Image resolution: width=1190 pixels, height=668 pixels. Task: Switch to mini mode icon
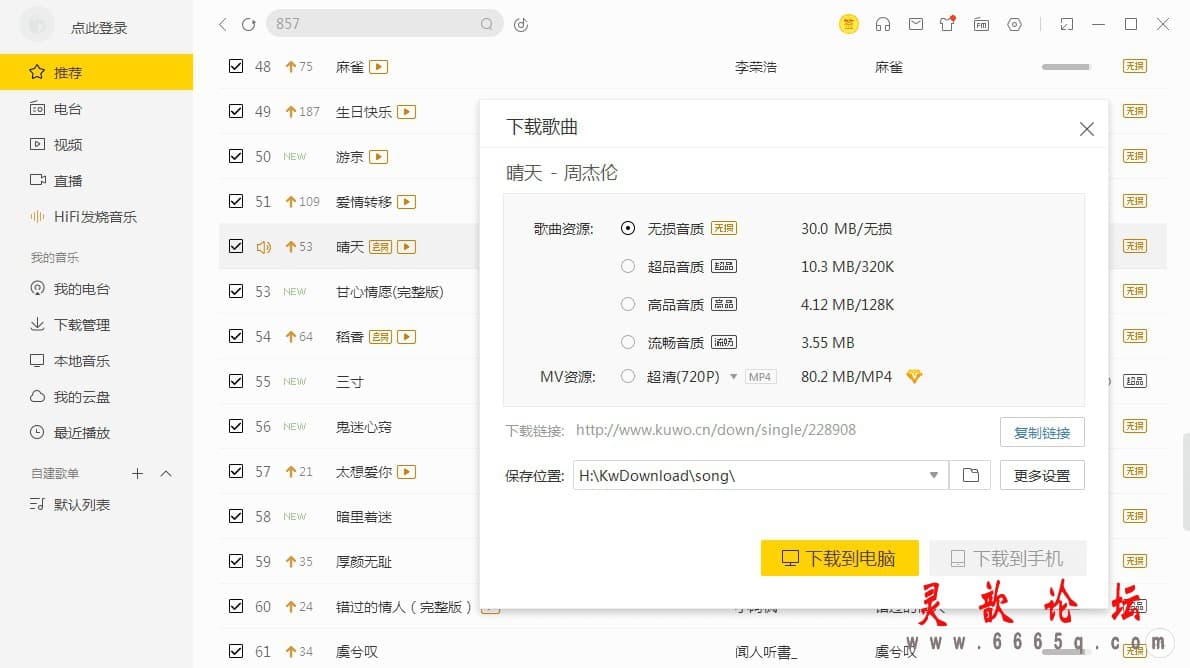click(1066, 24)
